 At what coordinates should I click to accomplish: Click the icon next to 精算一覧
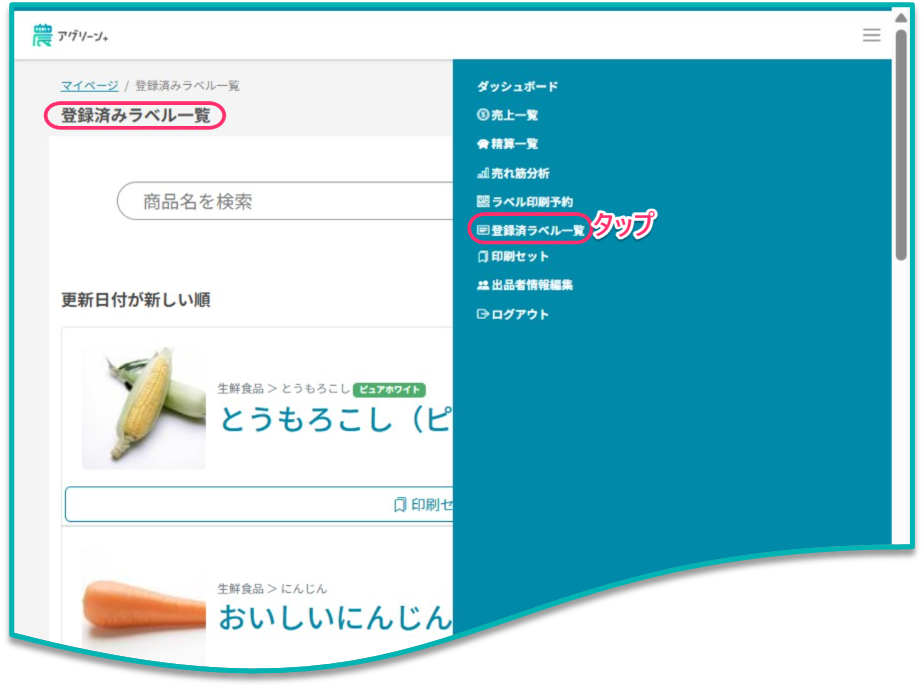[483, 144]
